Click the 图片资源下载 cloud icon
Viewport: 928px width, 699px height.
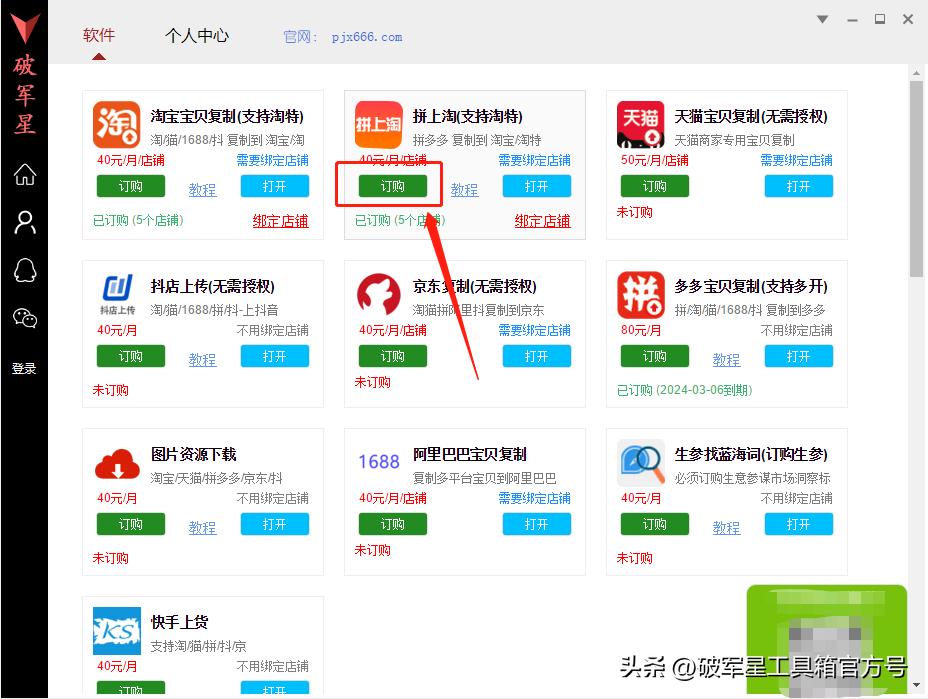coord(117,462)
